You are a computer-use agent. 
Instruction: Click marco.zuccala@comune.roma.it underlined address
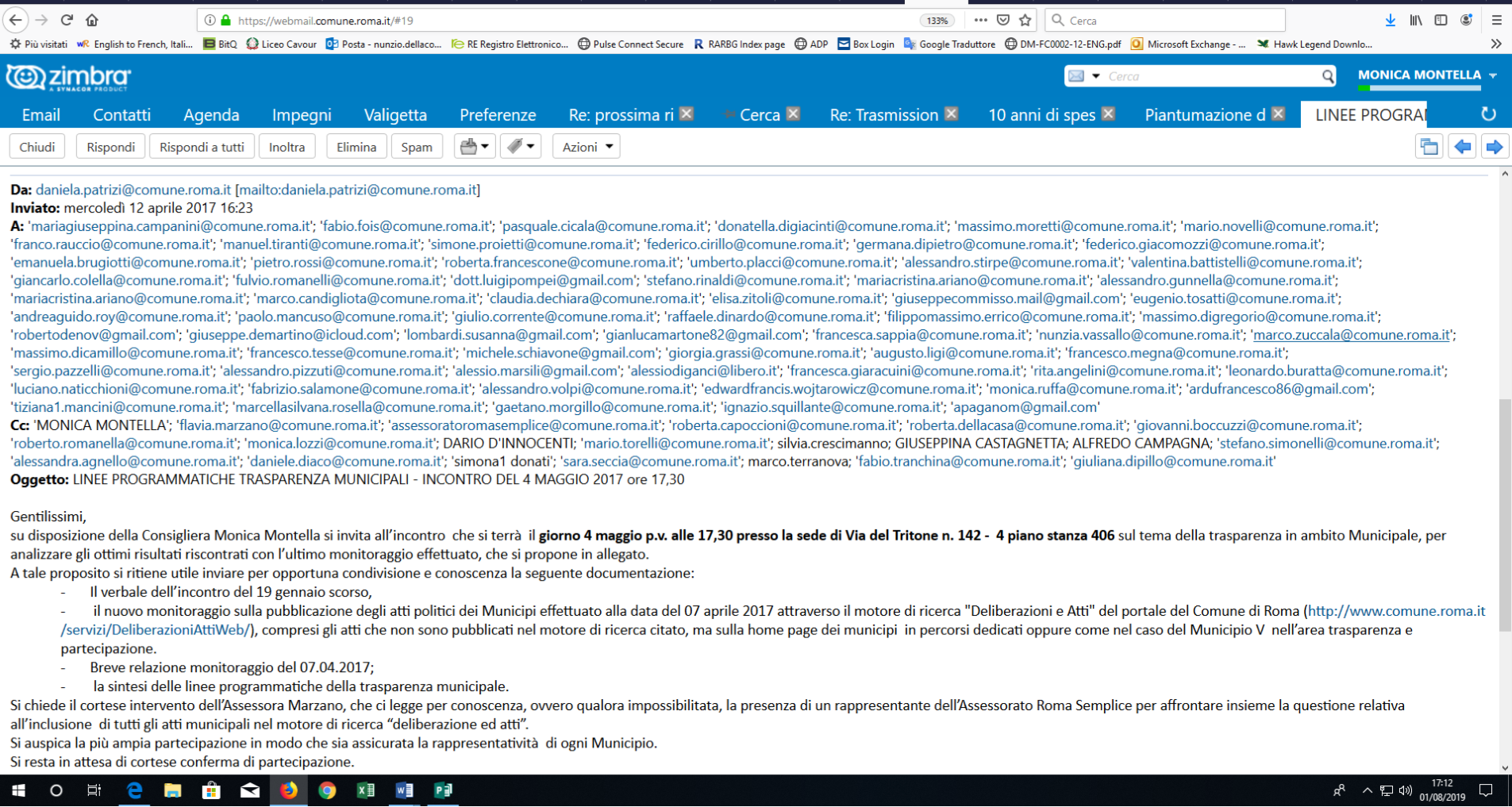click(1352, 335)
